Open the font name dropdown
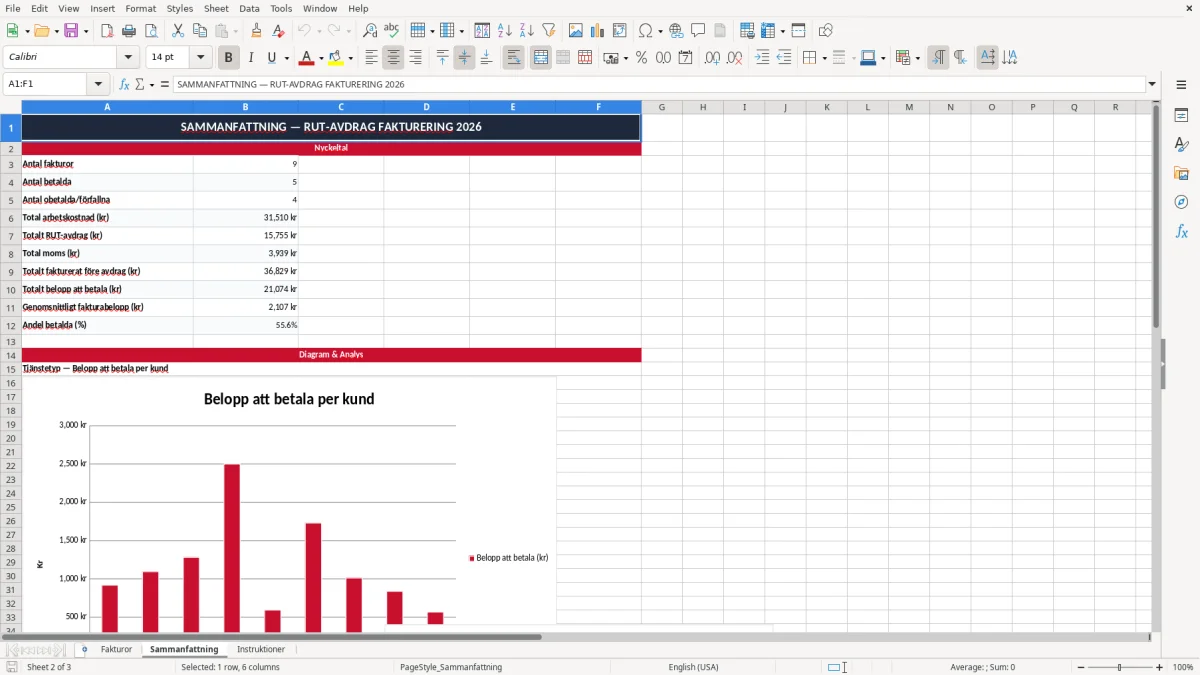The height and width of the screenshot is (675, 1200). tap(128, 58)
